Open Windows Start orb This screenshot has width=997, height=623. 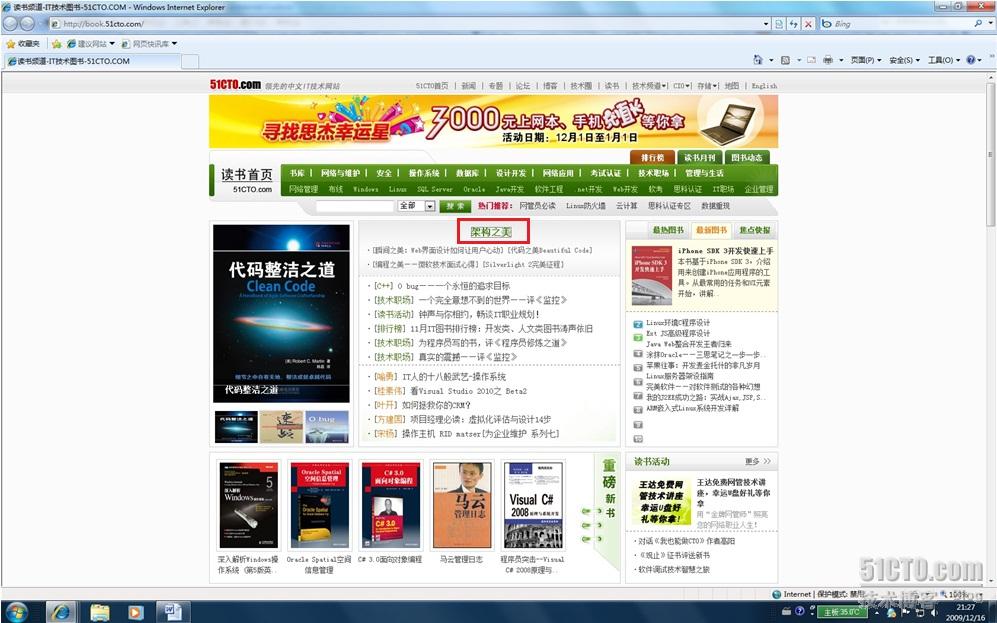click(x=17, y=612)
